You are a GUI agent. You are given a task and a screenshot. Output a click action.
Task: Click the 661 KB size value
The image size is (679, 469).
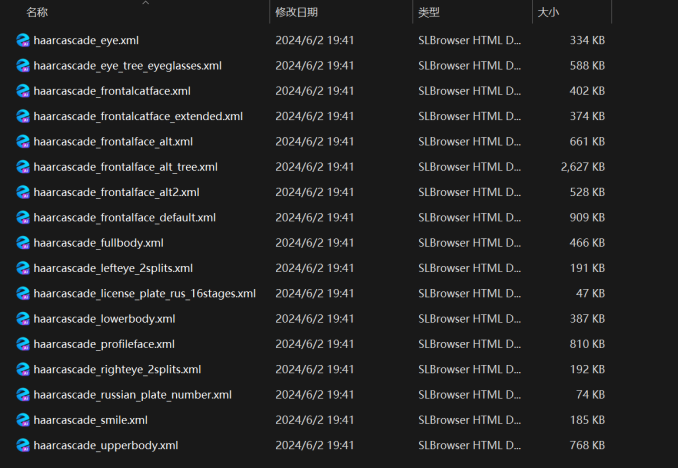pyautogui.click(x=587, y=142)
